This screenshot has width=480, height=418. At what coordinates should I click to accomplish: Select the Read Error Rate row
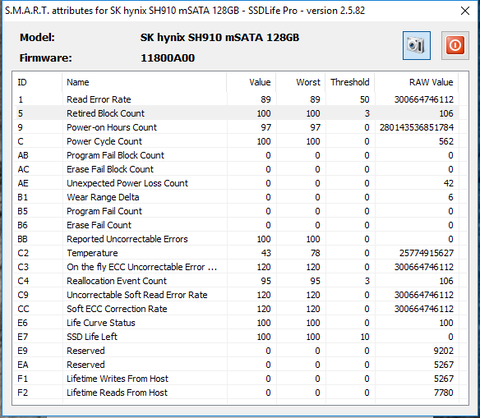(236, 99)
